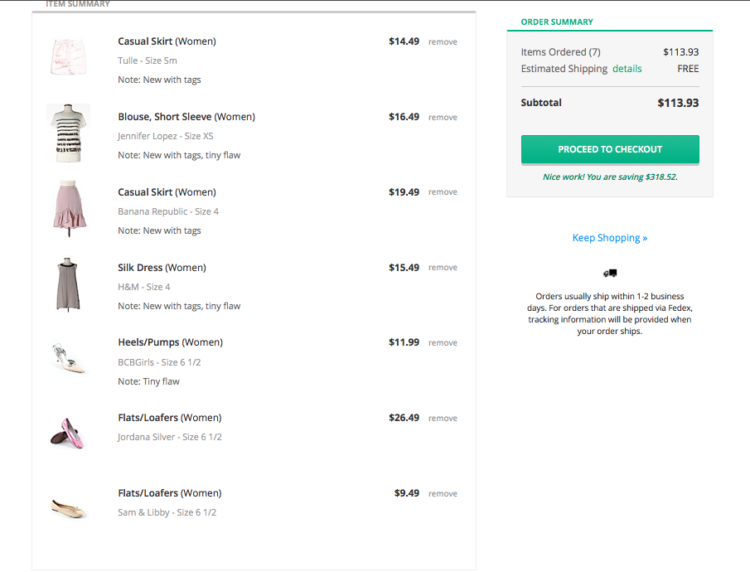The image size is (750, 572).
Task: Open the H&M silk dress image
Action: point(68,285)
